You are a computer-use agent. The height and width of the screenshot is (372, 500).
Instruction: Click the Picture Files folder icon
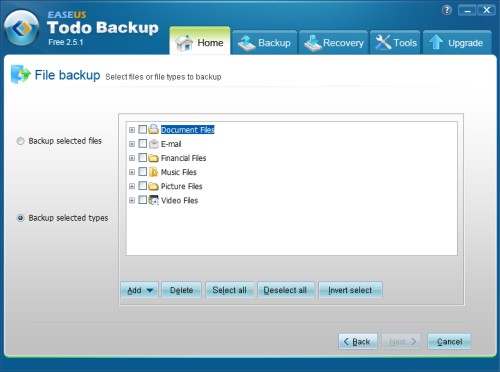[x=153, y=186]
